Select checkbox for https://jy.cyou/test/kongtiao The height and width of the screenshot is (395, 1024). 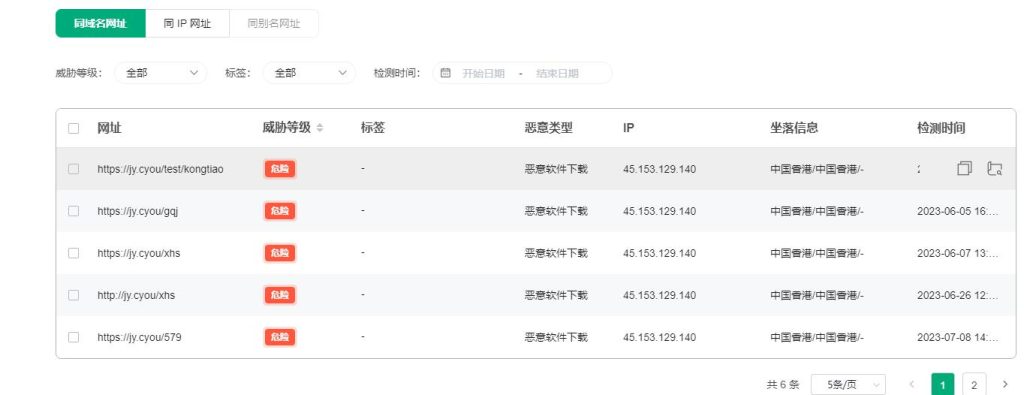click(73, 168)
